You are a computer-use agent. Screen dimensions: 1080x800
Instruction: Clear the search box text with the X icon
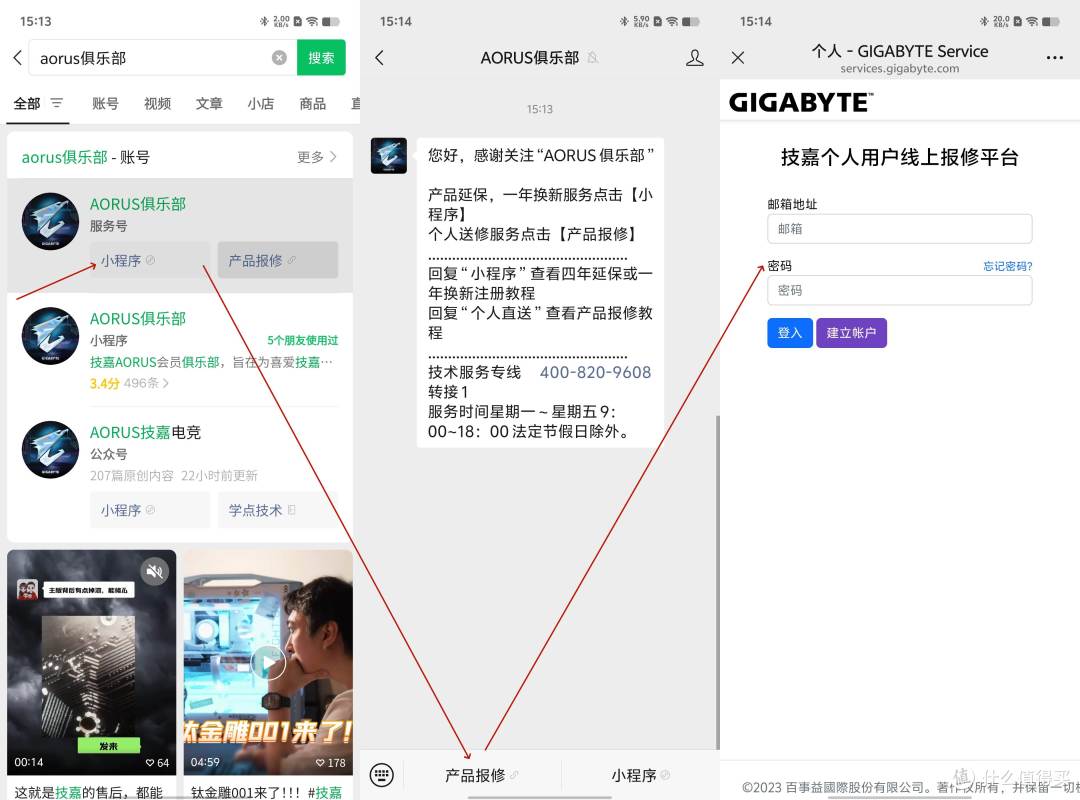pyautogui.click(x=279, y=58)
